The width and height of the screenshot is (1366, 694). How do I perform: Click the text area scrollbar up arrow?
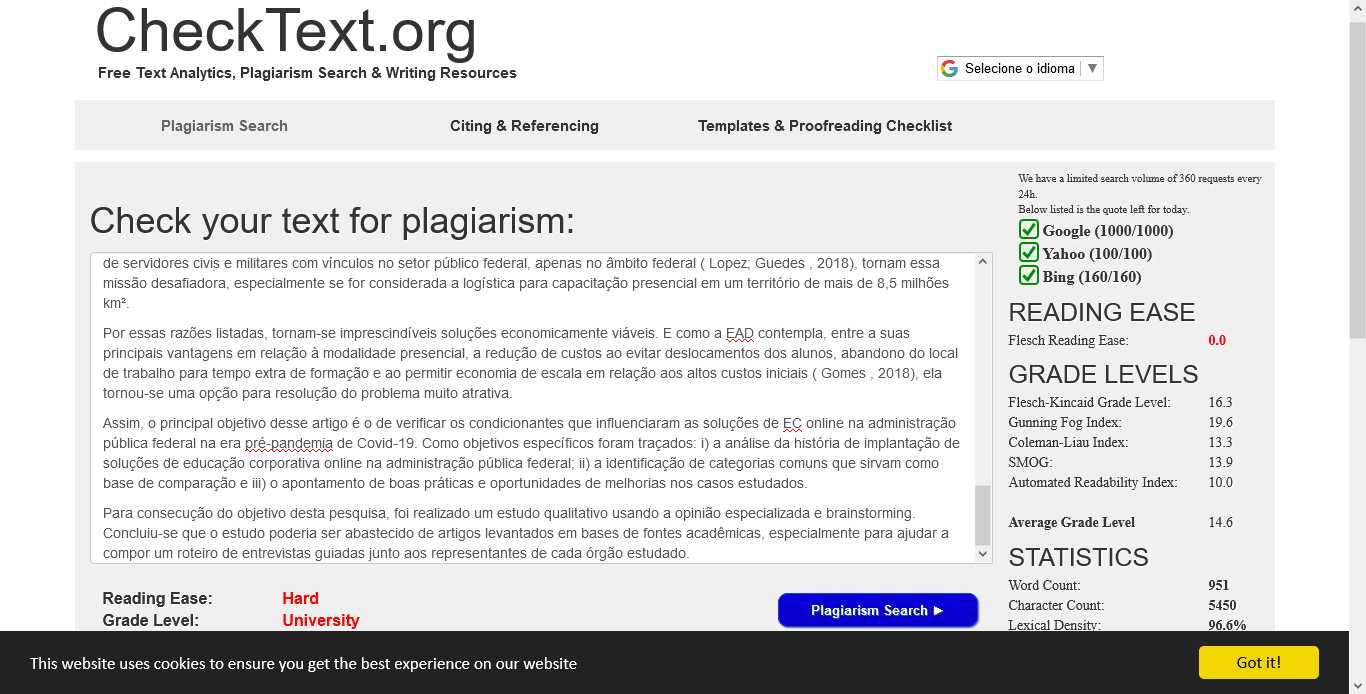[983, 262]
